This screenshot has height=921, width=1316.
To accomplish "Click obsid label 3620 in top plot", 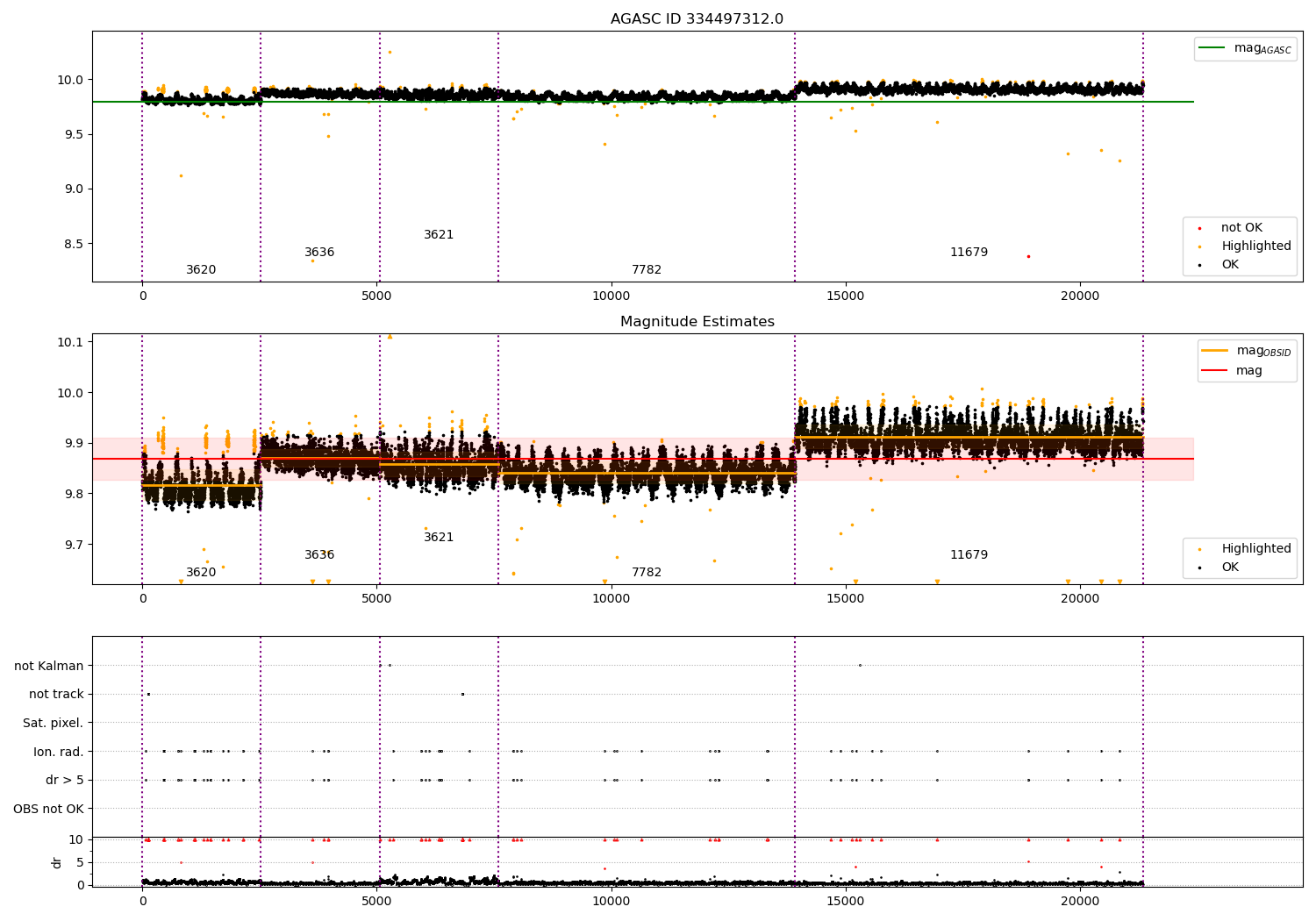I will pyautogui.click(x=201, y=270).
